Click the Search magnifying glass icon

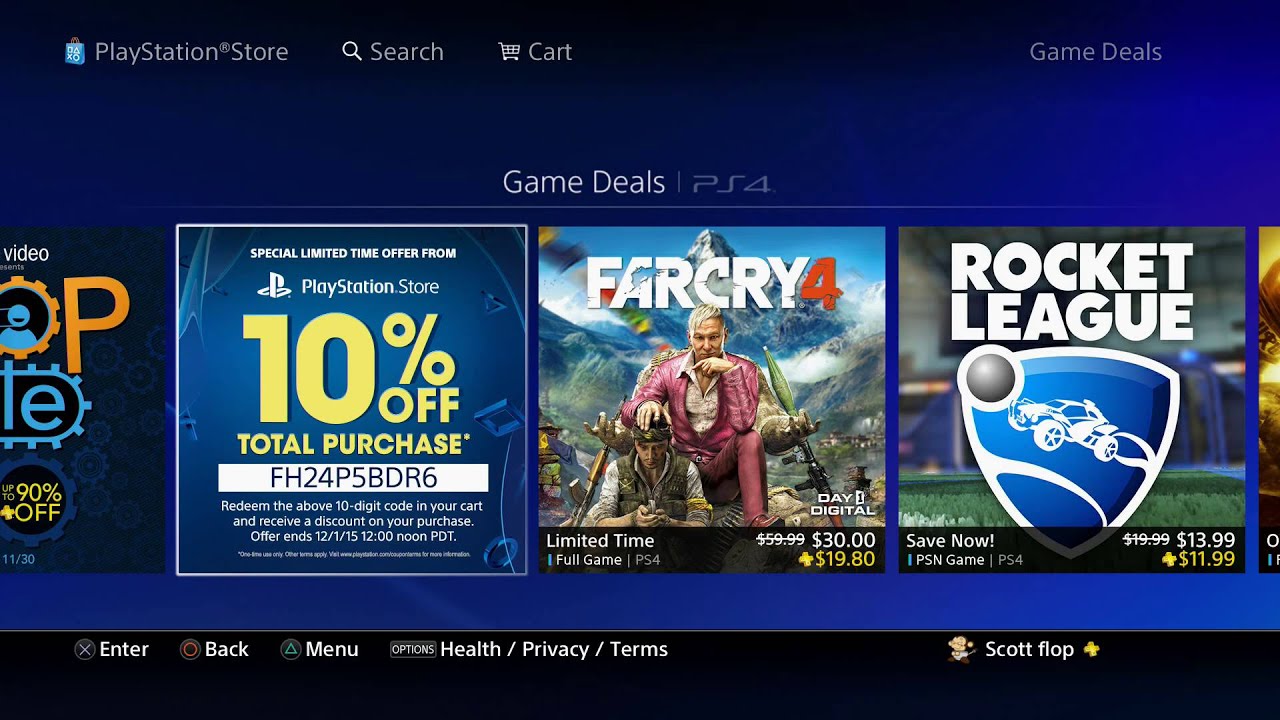[x=352, y=51]
